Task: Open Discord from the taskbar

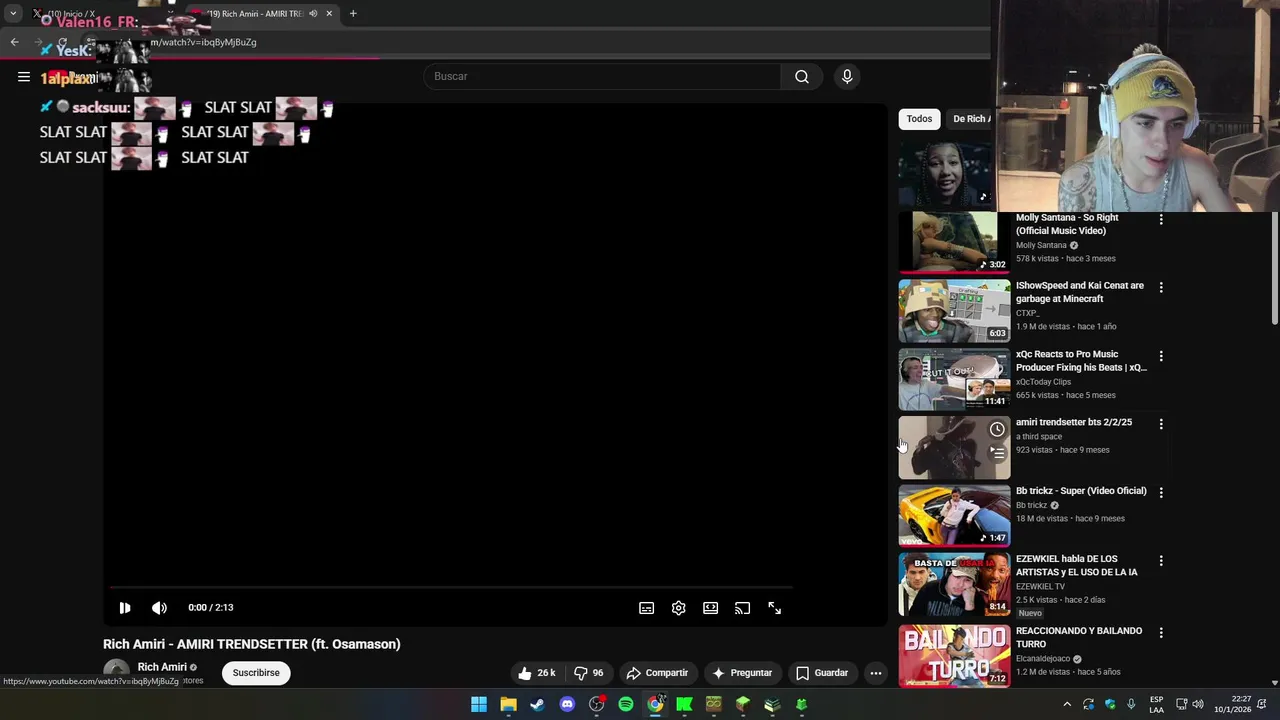Action: pos(567,705)
